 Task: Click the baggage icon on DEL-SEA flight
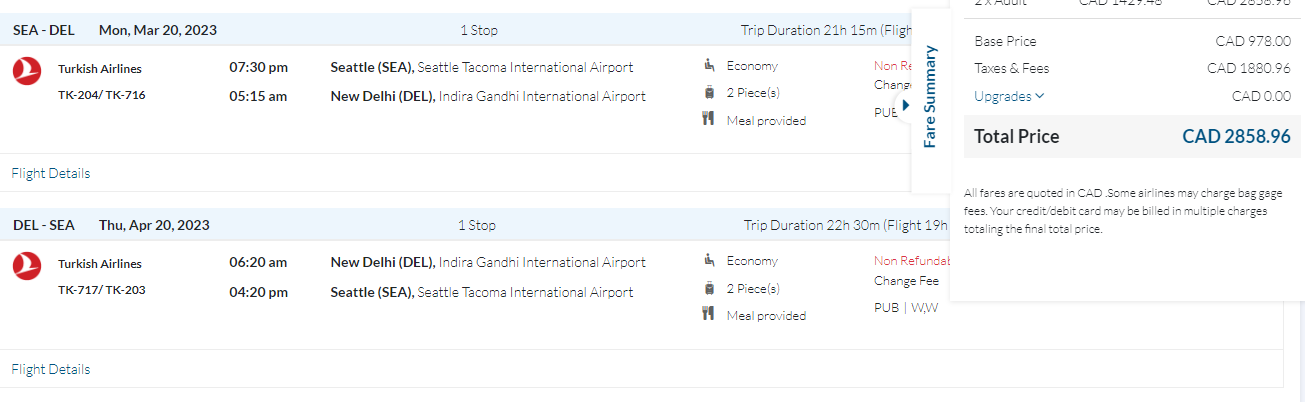[x=709, y=288]
